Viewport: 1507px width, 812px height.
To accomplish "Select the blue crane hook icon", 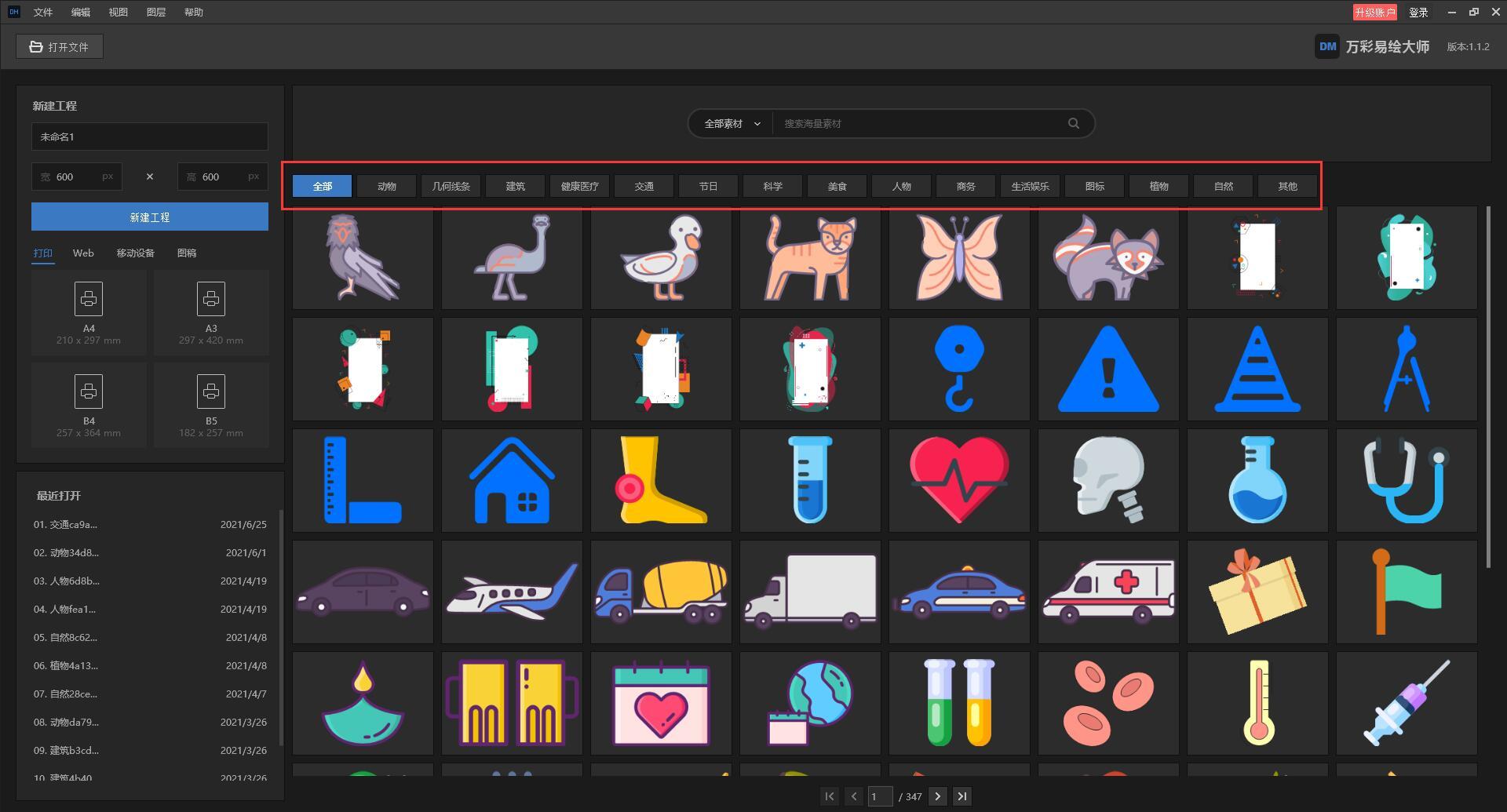I will (959, 369).
